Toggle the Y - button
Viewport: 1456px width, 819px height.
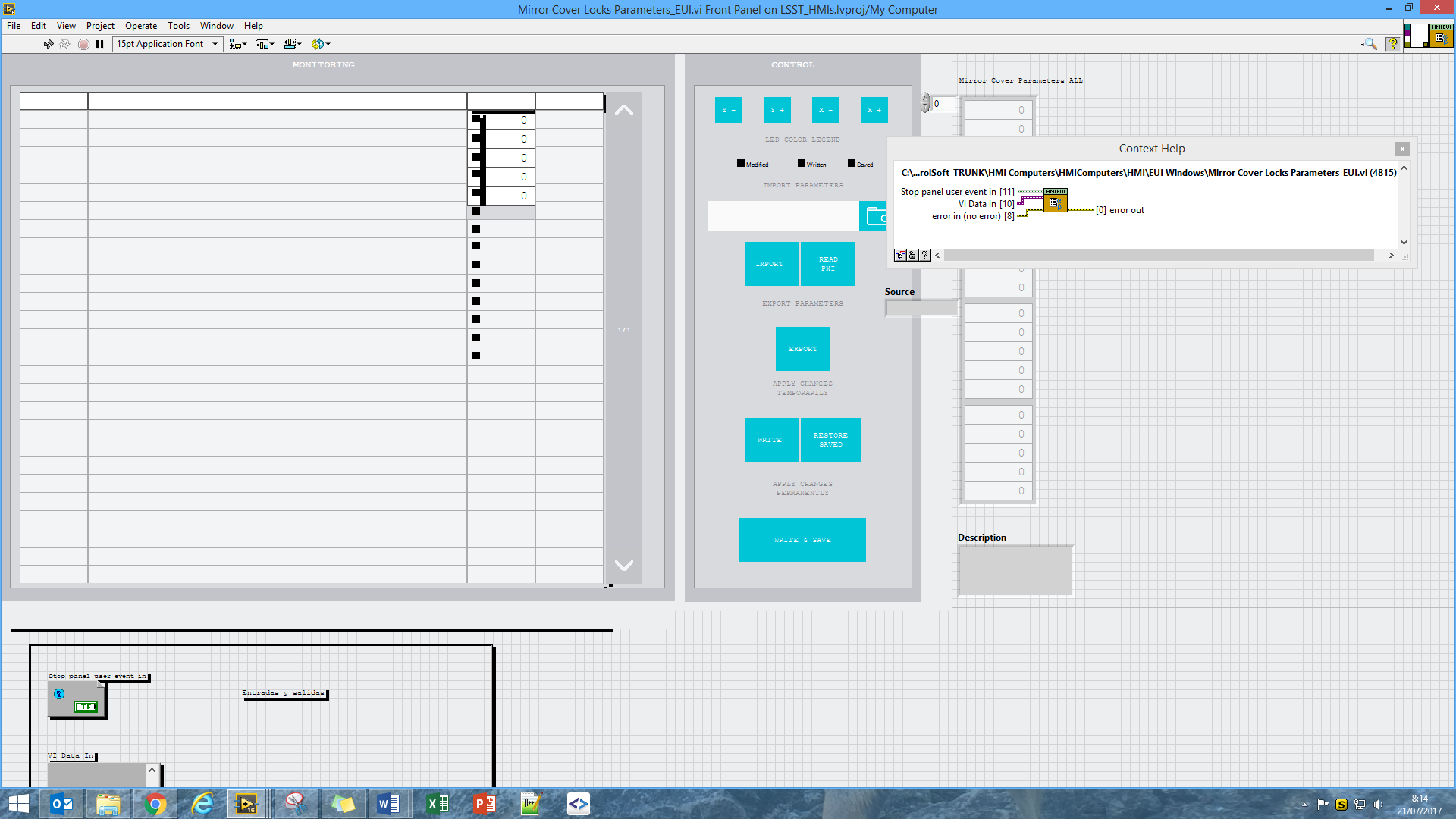coord(728,110)
